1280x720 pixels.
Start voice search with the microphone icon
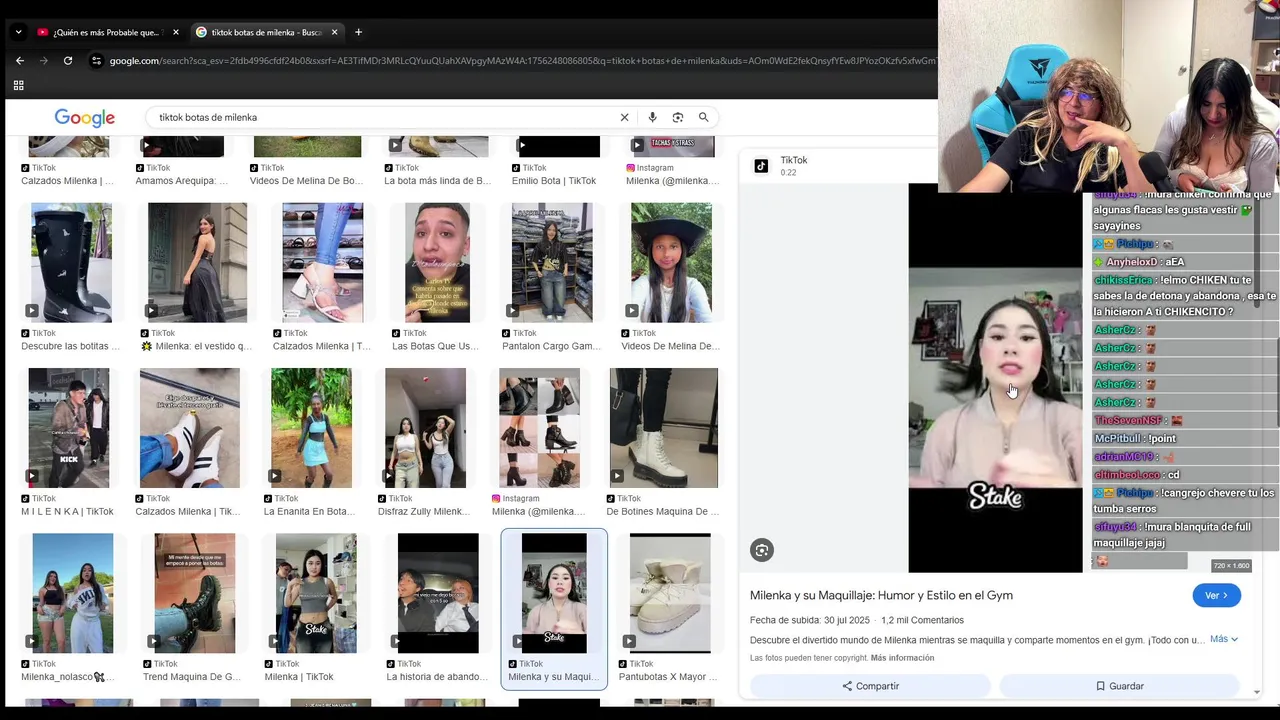tap(652, 117)
